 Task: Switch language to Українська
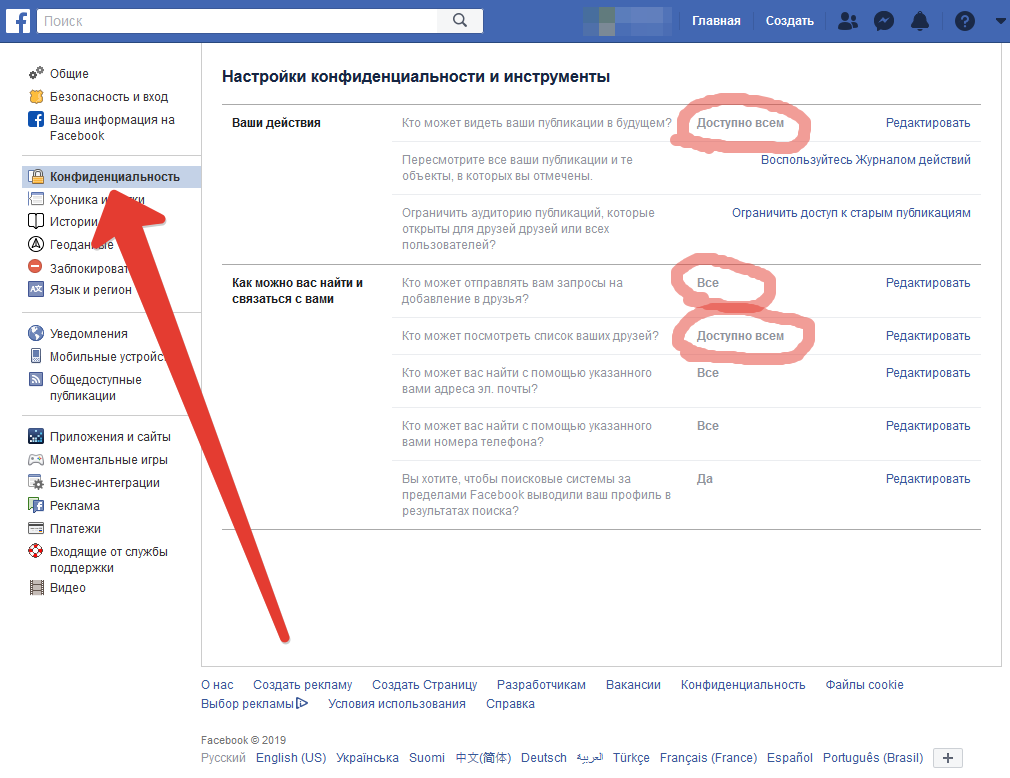tap(367, 758)
